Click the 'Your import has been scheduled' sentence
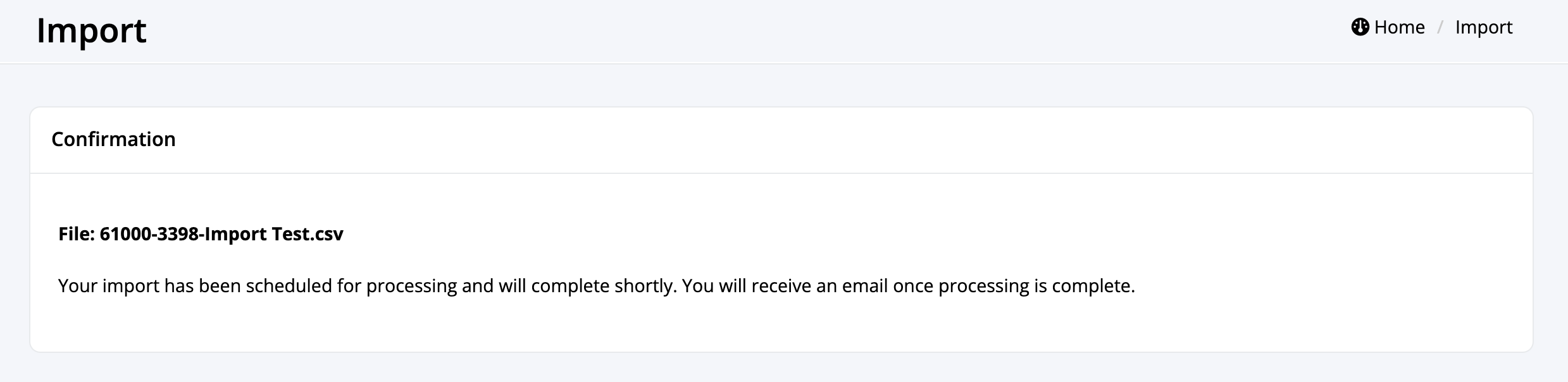Image resolution: width=1568 pixels, height=382 pixels. click(368, 286)
